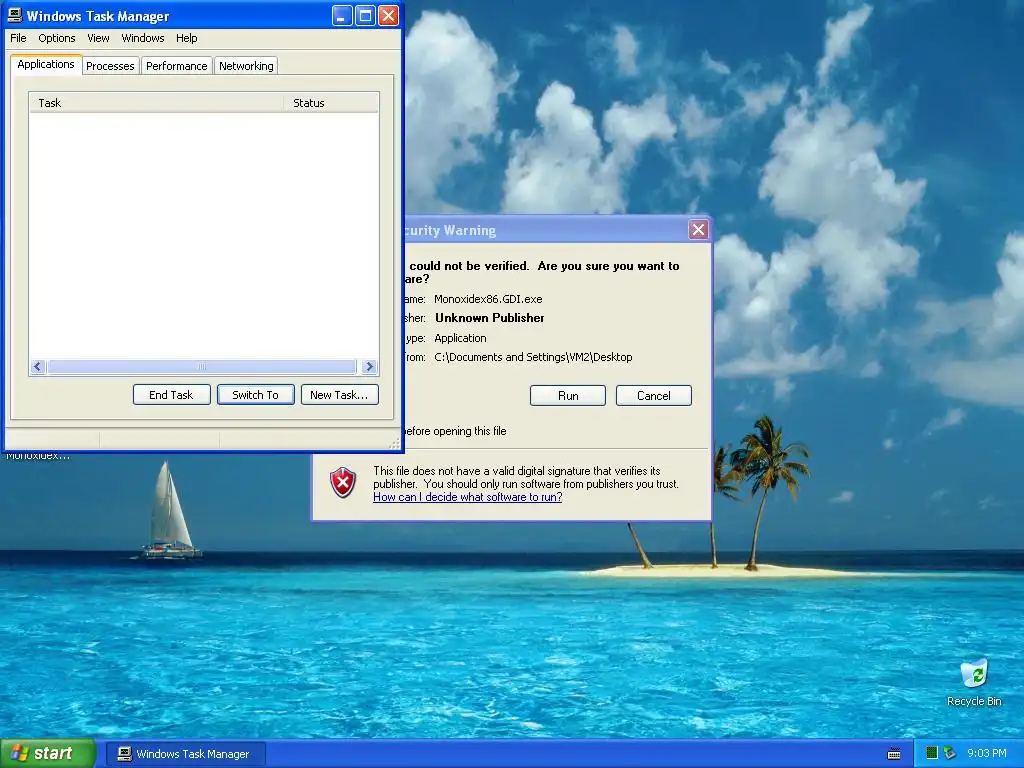Switch to the Performance tab
Image resolution: width=1024 pixels, height=768 pixels.
pyautogui.click(x=176, y=66)
